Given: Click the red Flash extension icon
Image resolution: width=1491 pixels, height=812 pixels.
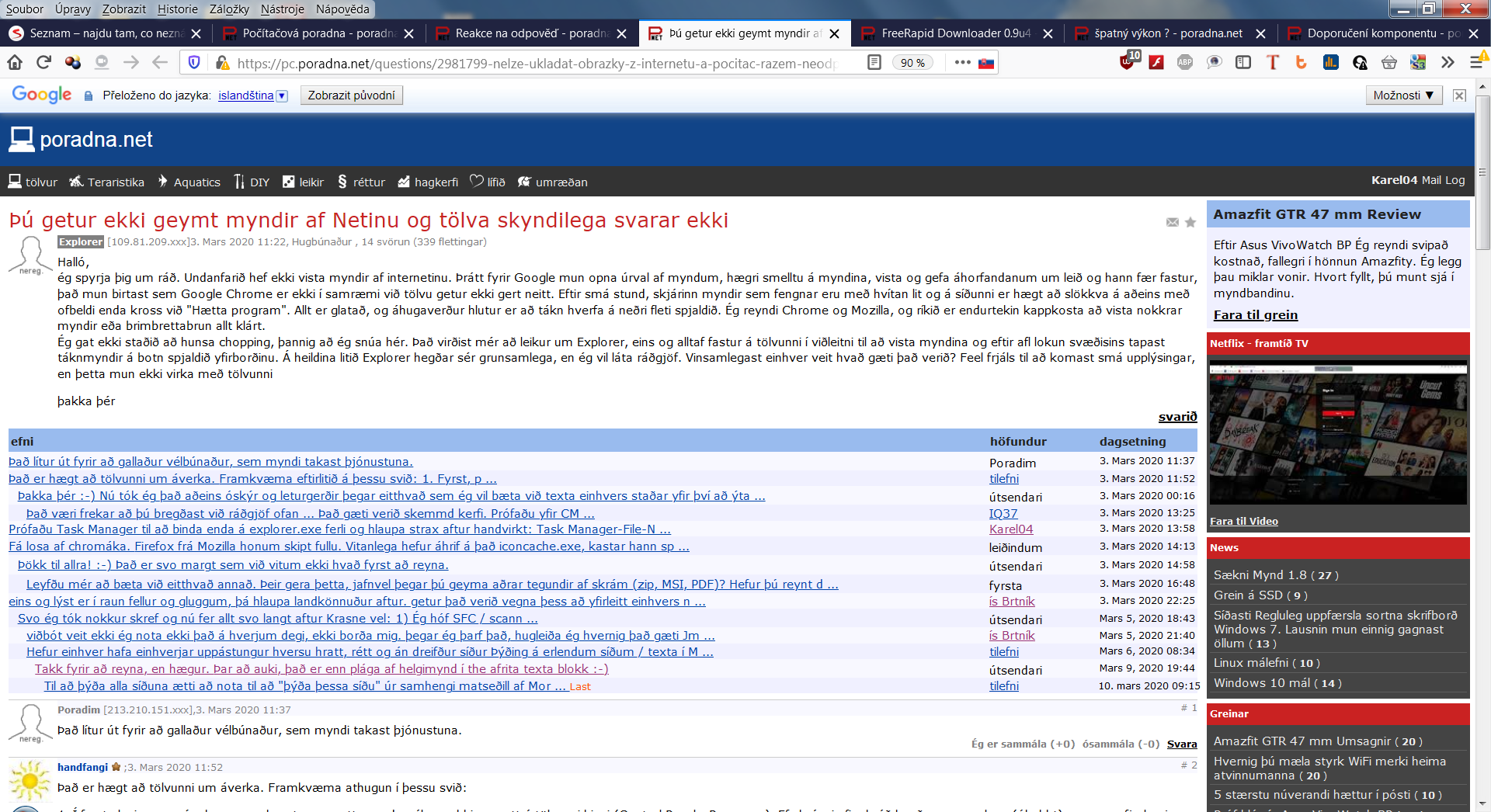Looking at the screenshot, I should click(x=1156, y=62).
